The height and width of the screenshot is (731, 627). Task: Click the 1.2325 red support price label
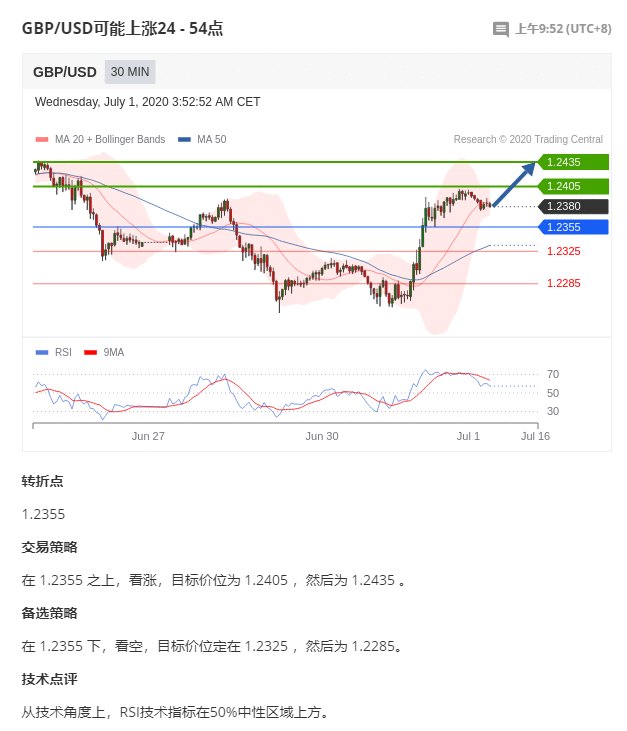click(564, 251)
